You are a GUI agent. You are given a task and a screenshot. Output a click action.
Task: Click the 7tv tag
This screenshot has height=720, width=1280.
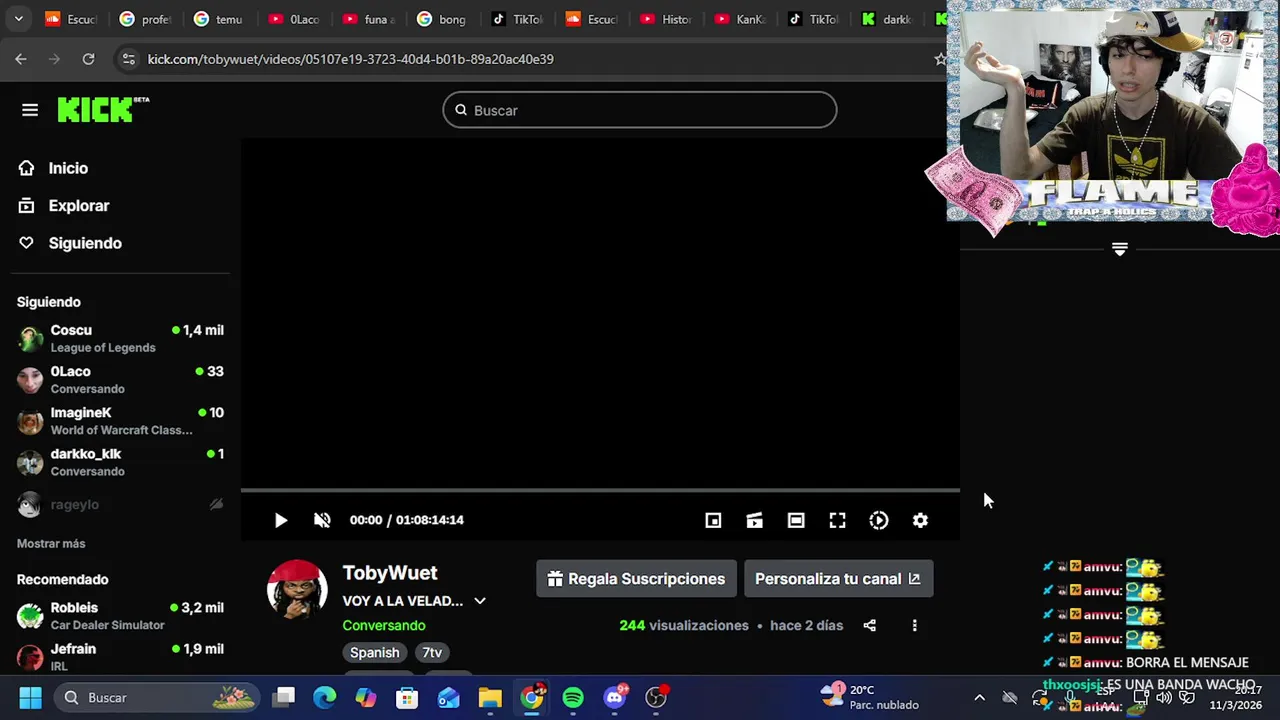432,652
